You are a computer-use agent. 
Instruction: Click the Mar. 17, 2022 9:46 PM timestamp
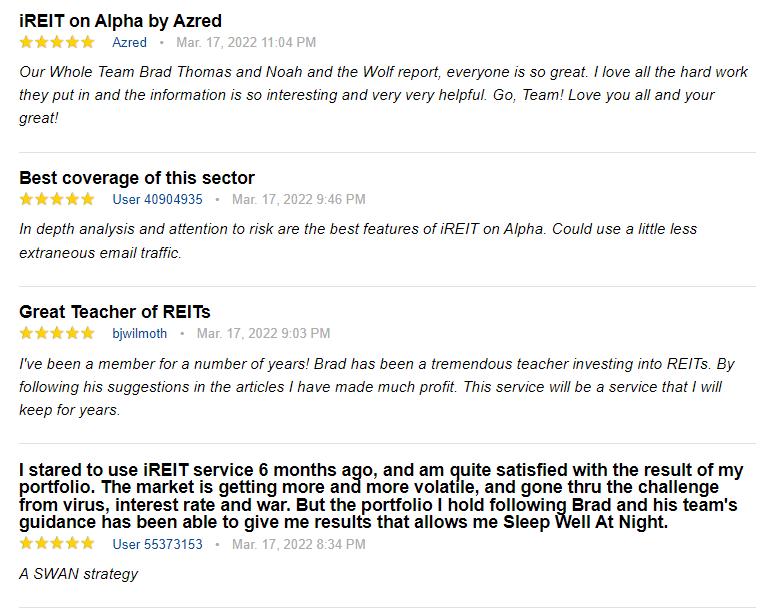coord(298,199)
